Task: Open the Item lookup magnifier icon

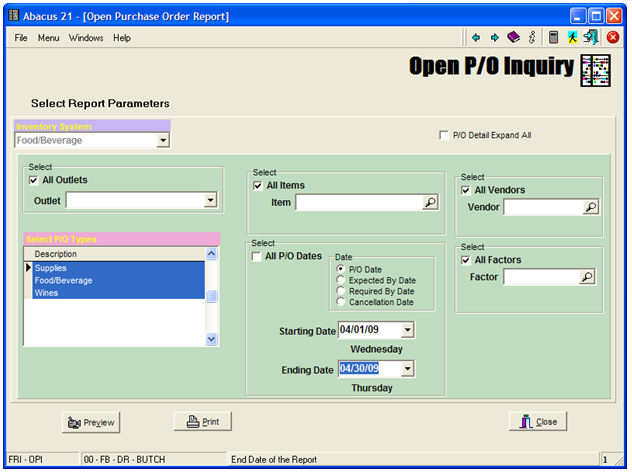Action: point(430,202)
